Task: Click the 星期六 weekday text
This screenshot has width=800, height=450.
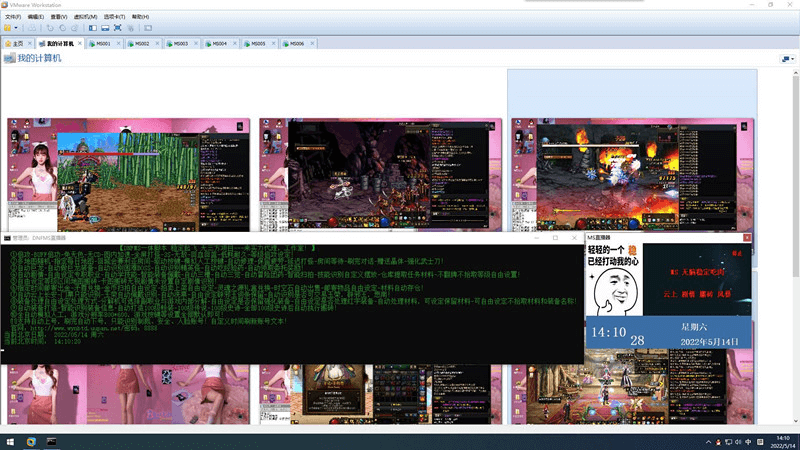Action: point(694,327)
